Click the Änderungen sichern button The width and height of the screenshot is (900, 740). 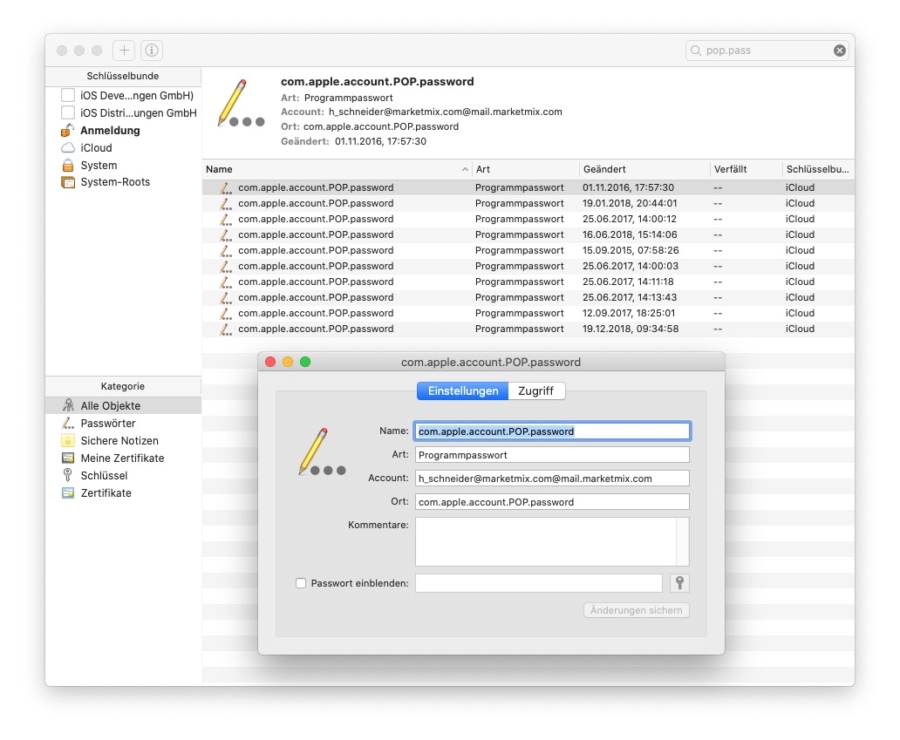[637, 611]
